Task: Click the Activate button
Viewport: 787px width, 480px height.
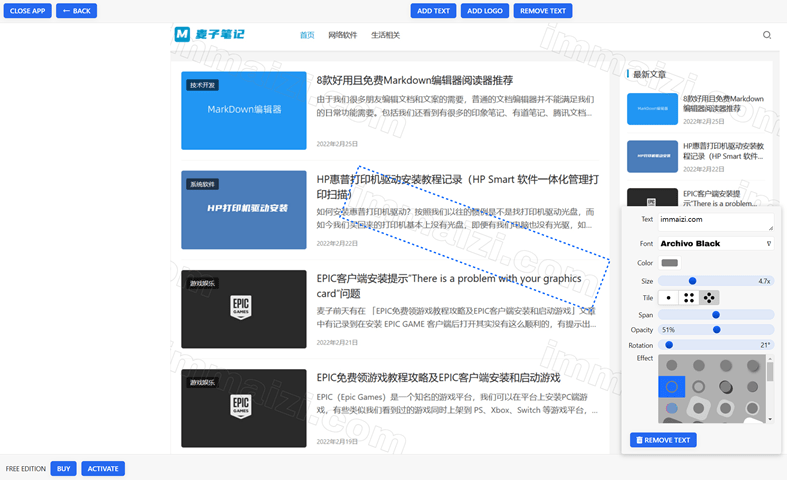Action: coord(103,468)
